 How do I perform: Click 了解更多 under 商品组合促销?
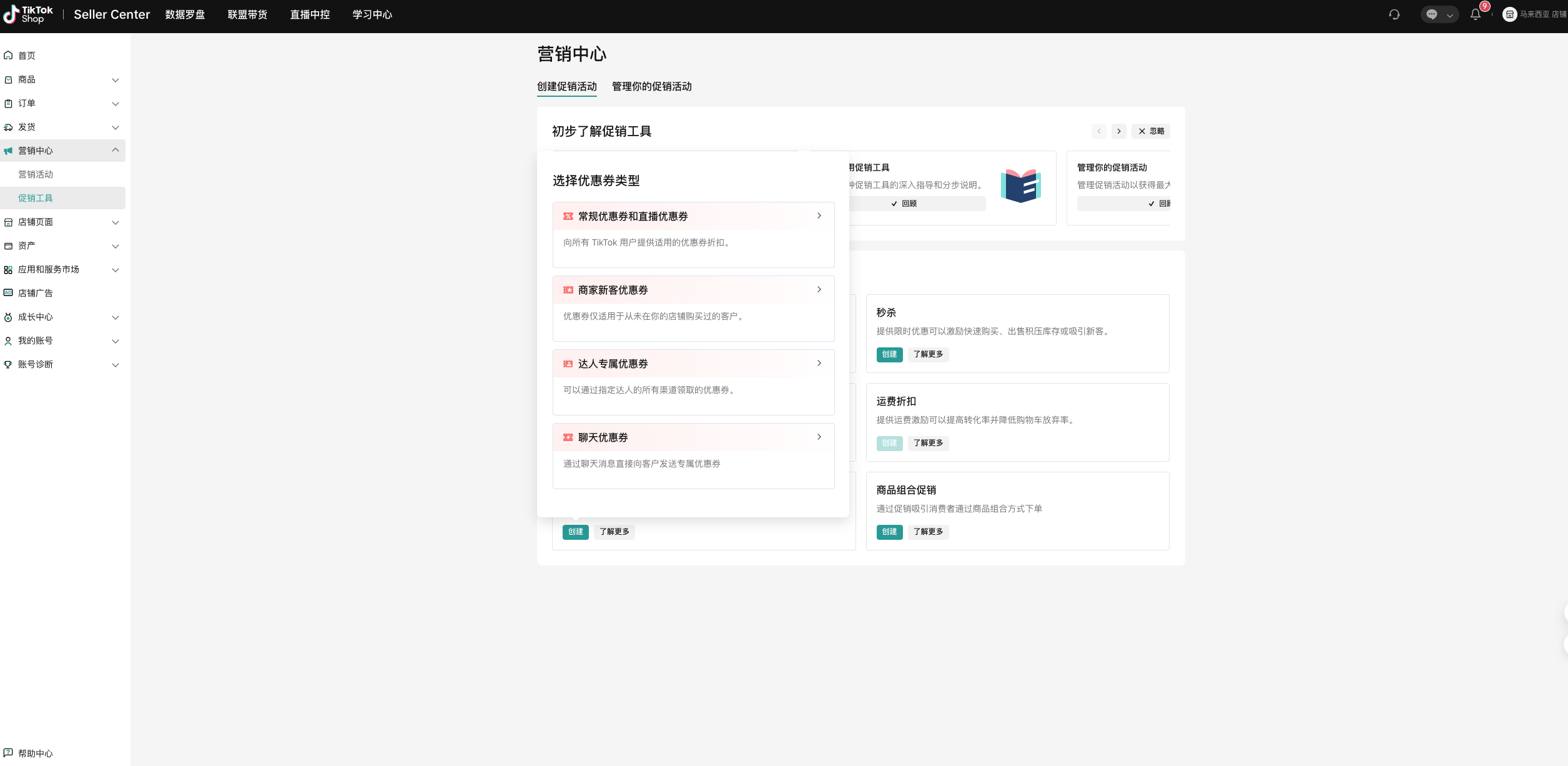[928, 532]
